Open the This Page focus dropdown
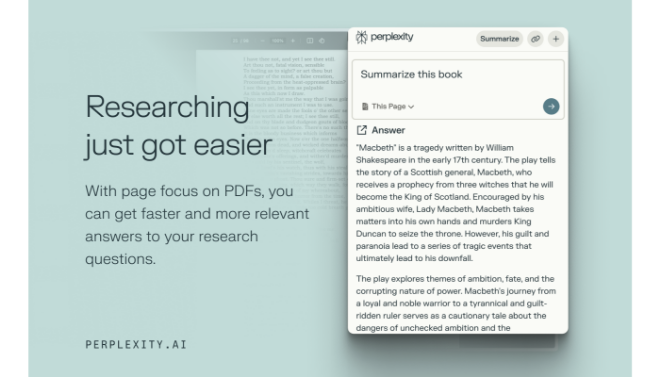This screenshot has height=377, width=660. click(388, 106)
